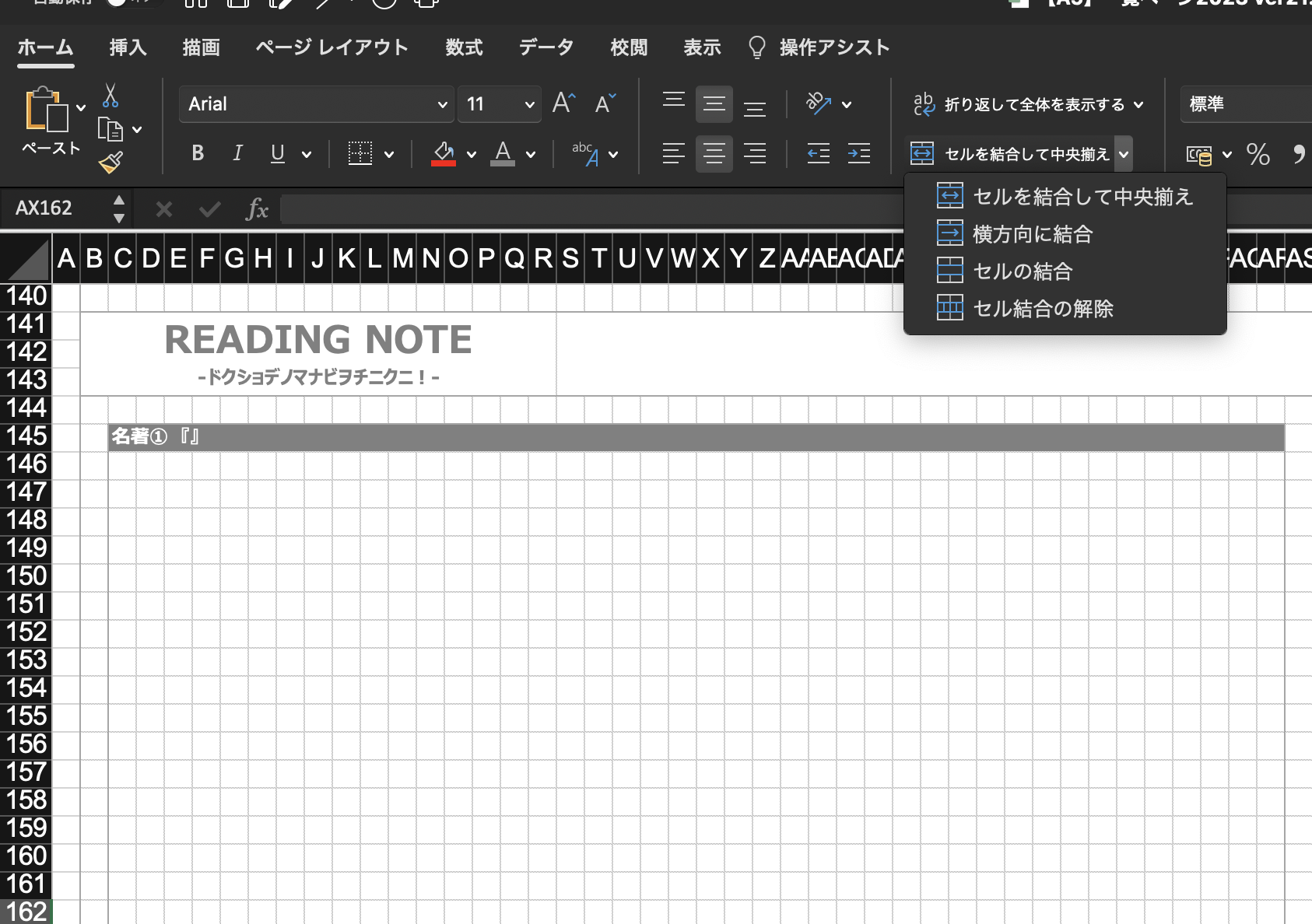Toggle Italic formatting
Screen dimensions: 1312x924
[x=237, y=154]
